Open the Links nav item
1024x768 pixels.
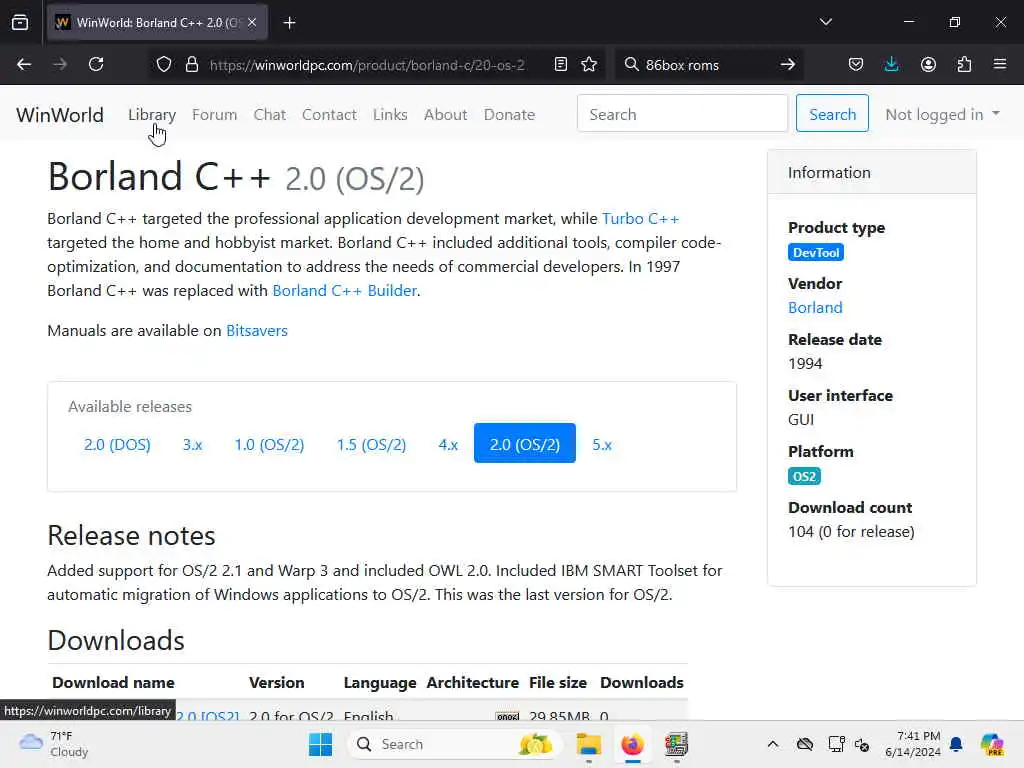point(390,115)
